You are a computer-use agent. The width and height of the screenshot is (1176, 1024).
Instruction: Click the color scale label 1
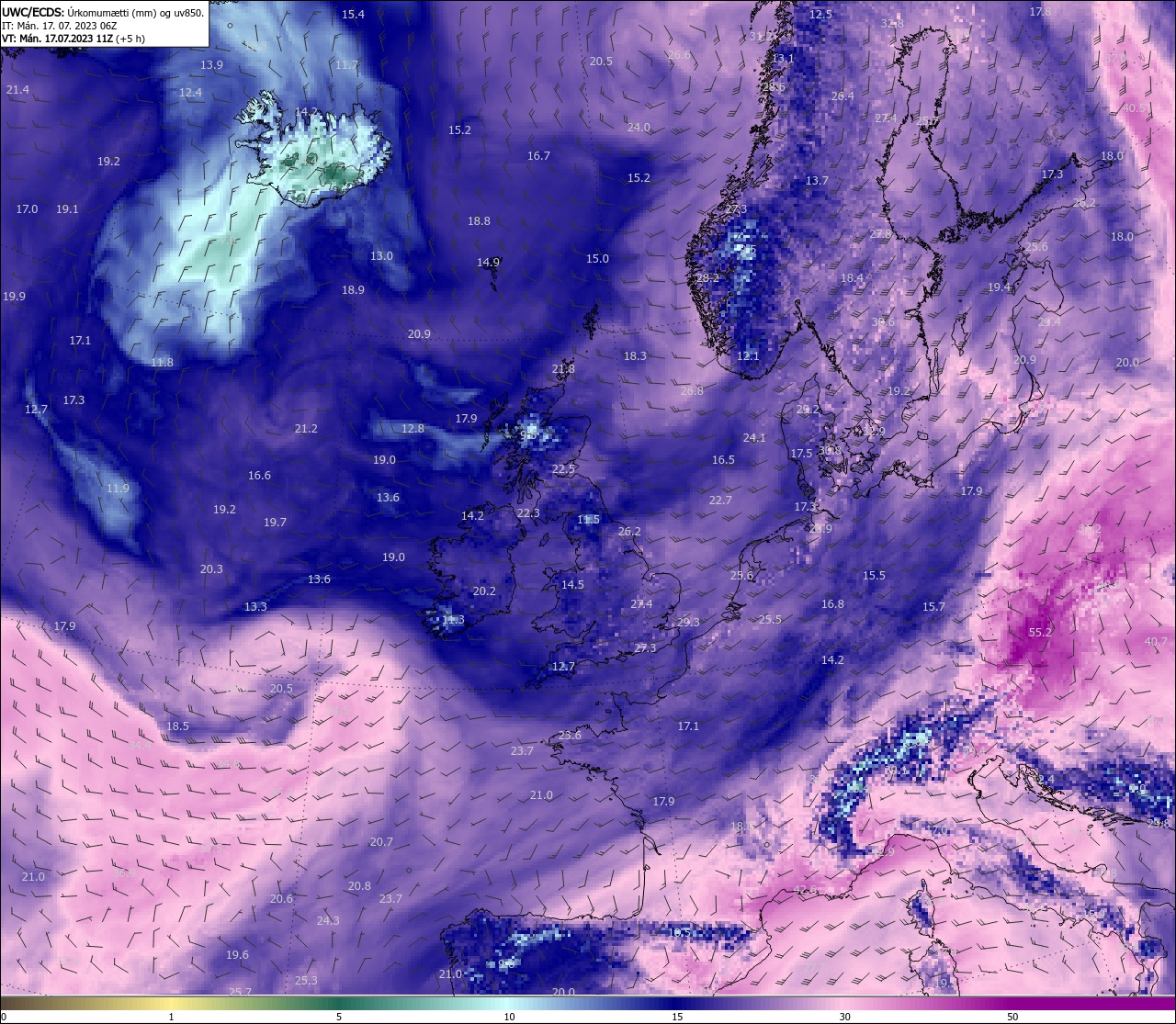click(x=171, y=1017)
